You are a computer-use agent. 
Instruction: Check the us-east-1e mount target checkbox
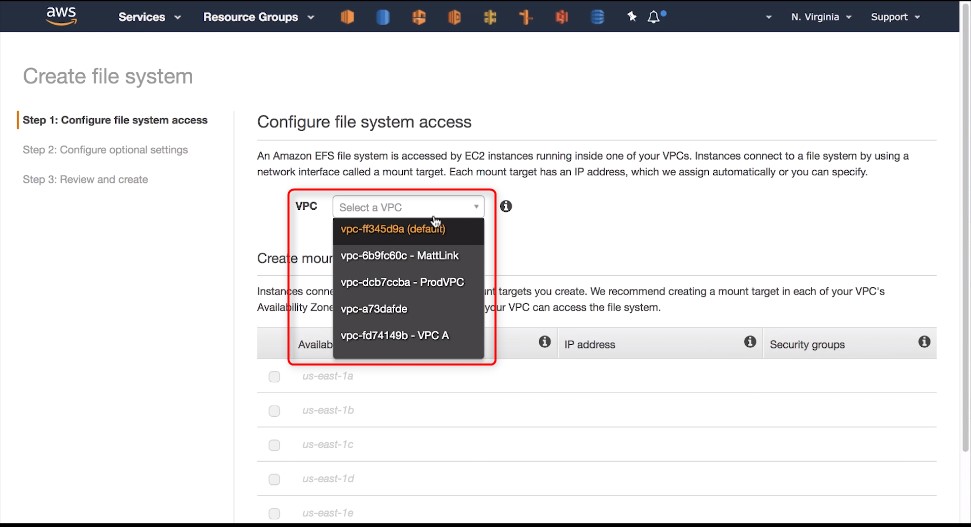pos(274,513)
